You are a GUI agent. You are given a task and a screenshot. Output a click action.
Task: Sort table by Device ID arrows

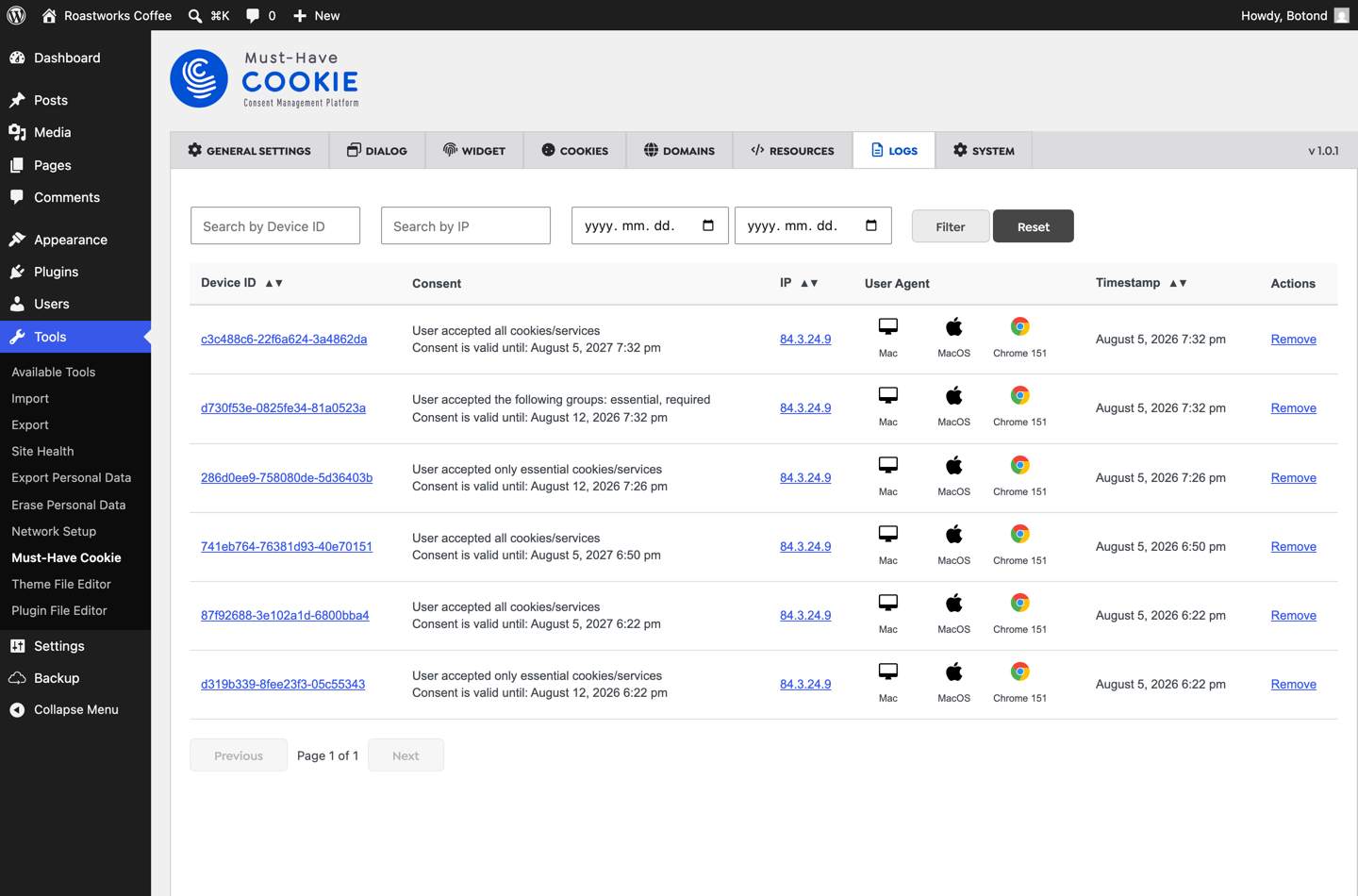coord(274,283)
